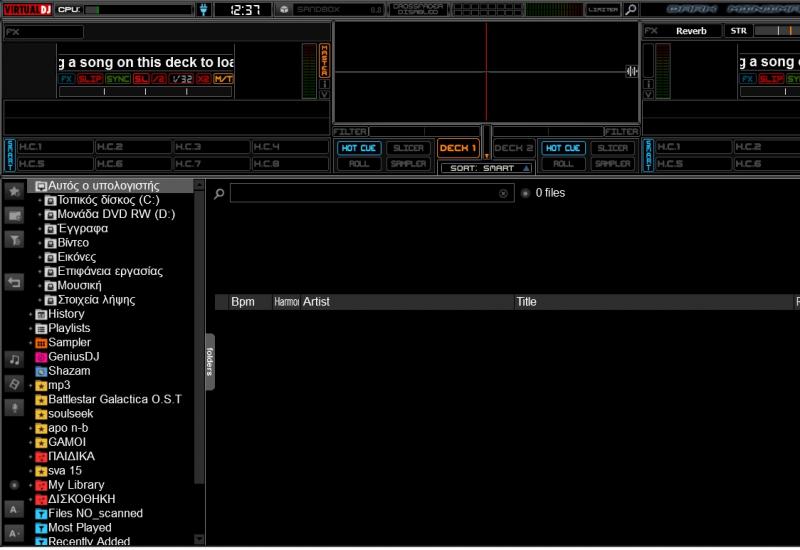
Task: Select the left SLICER pad mode tab
Action: tap(408, 148)
